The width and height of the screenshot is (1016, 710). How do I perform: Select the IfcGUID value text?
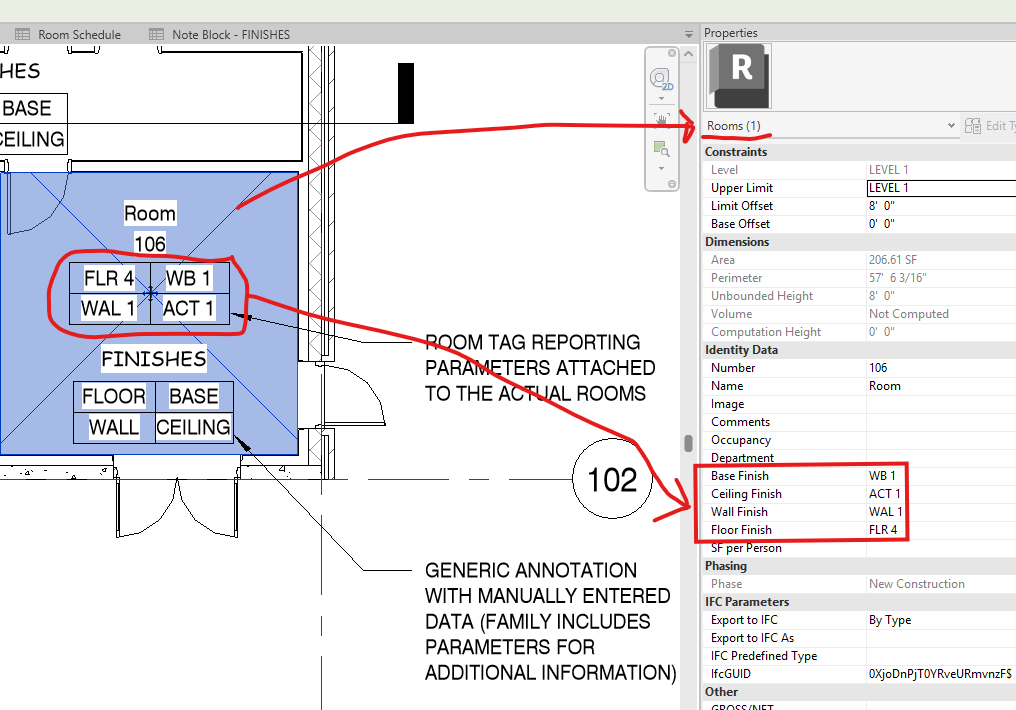(x=940, y=674)
